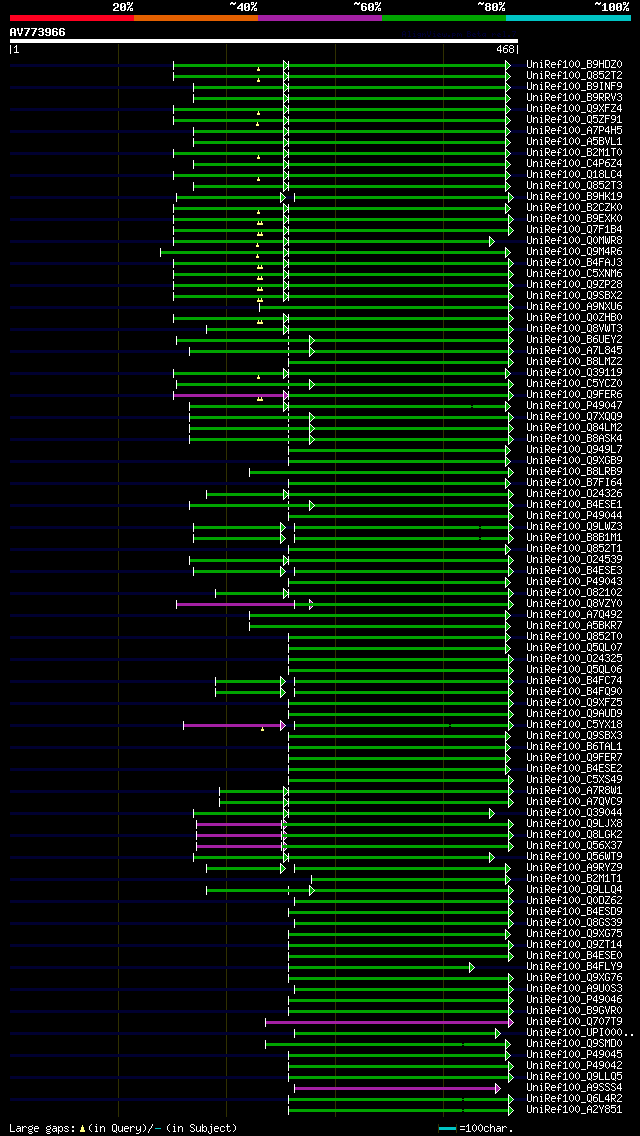Click label UniRef100_A7L845
The height and width of the screenshot is (1136, 640).
pyautogui.click(x=574, y=351)
